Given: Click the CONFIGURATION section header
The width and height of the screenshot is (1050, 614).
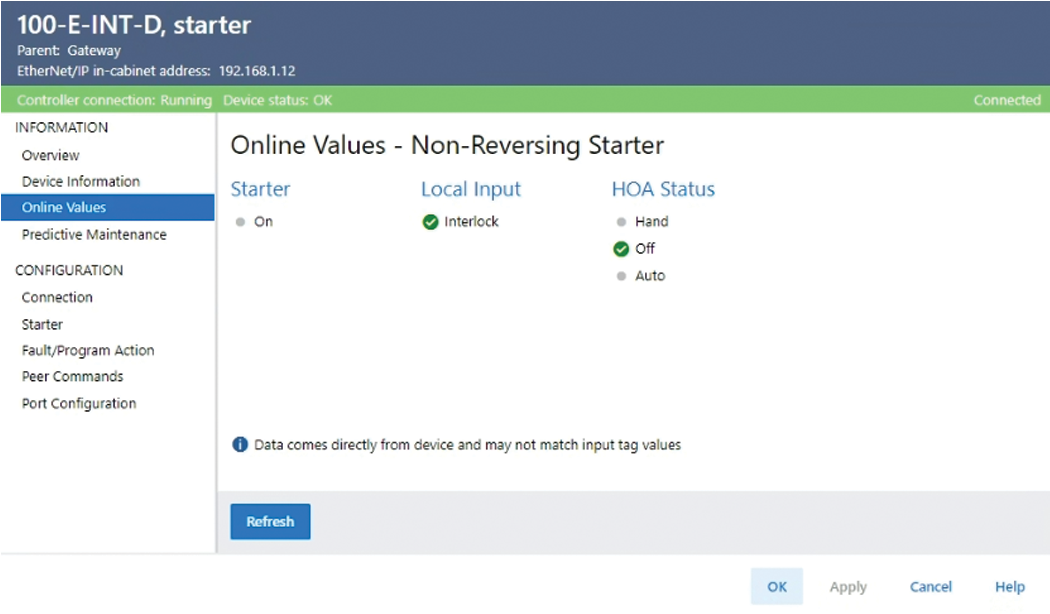Looking at the screenshot, I should [x=69, y=271].
